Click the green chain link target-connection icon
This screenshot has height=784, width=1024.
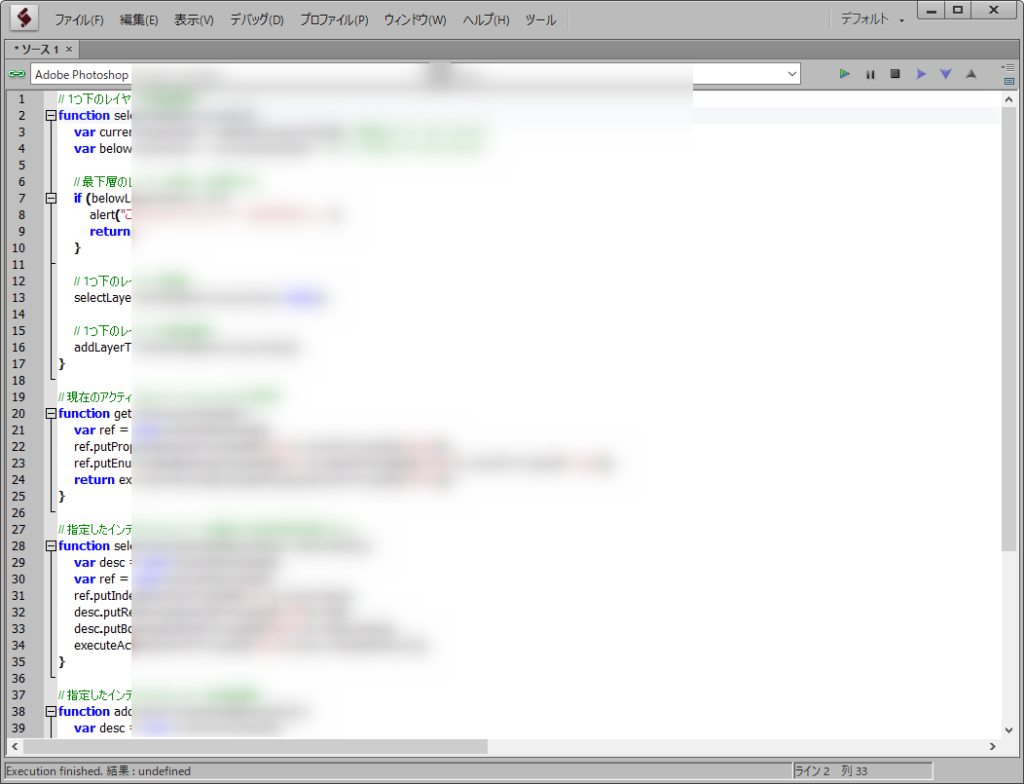click(16, 74)
